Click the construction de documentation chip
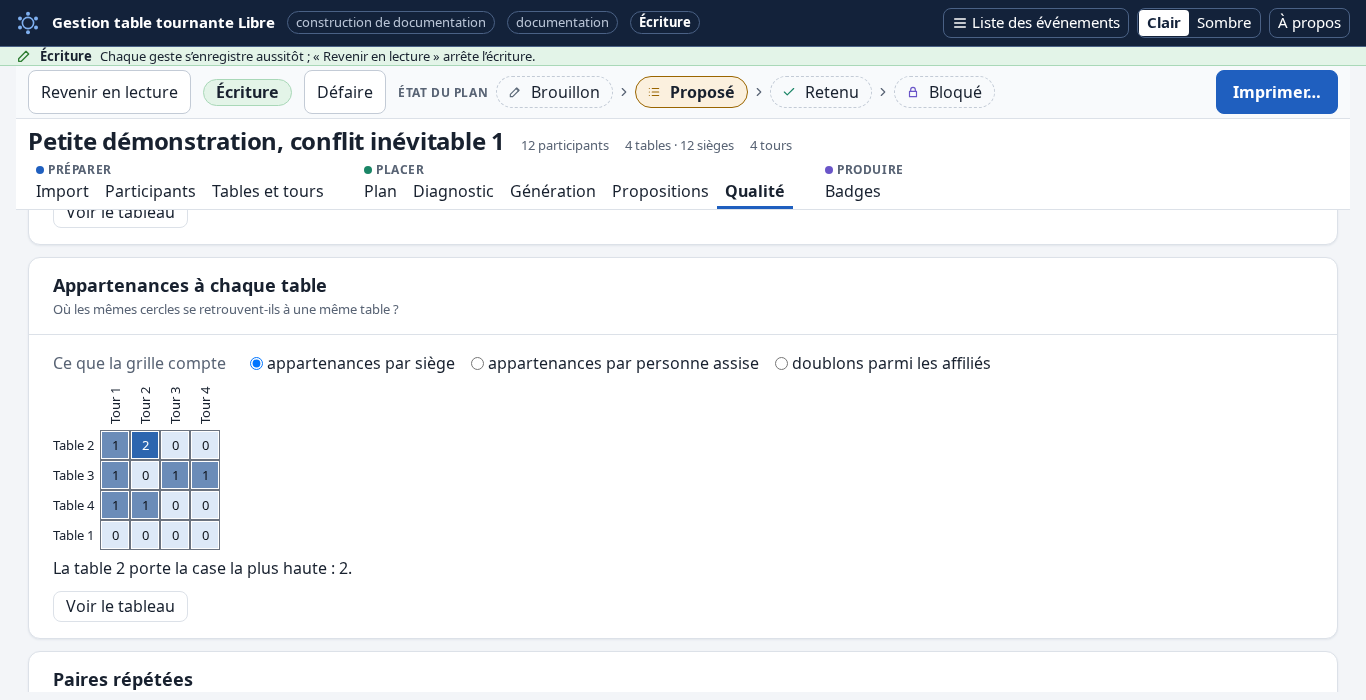 391,23
